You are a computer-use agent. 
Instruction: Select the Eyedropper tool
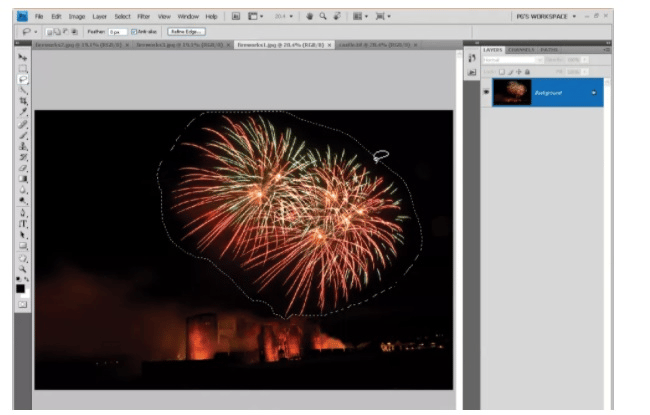pyautogui.click(x=23, y=112)
